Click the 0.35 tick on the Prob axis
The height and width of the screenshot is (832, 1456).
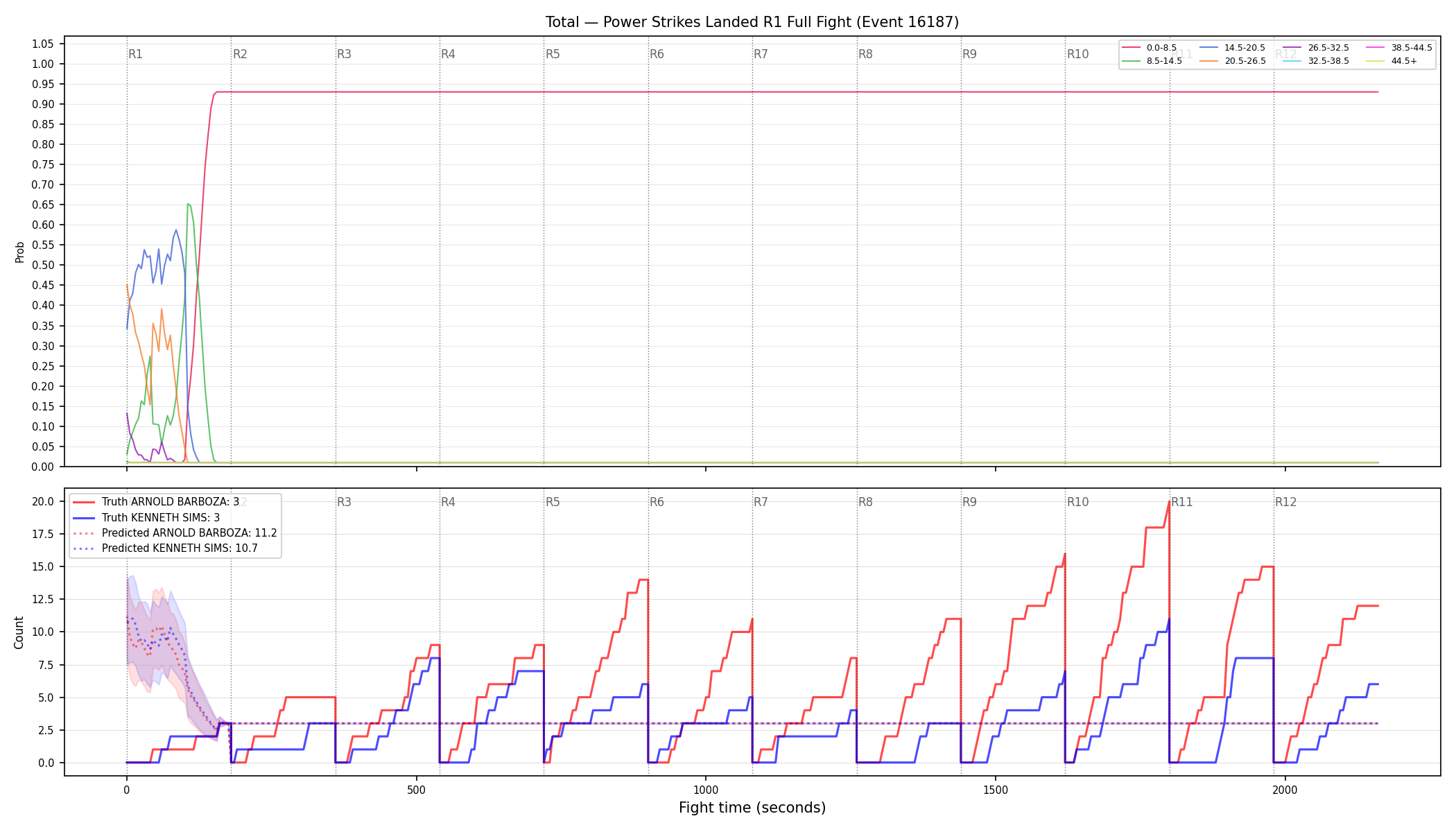click(x=42, y=326)
